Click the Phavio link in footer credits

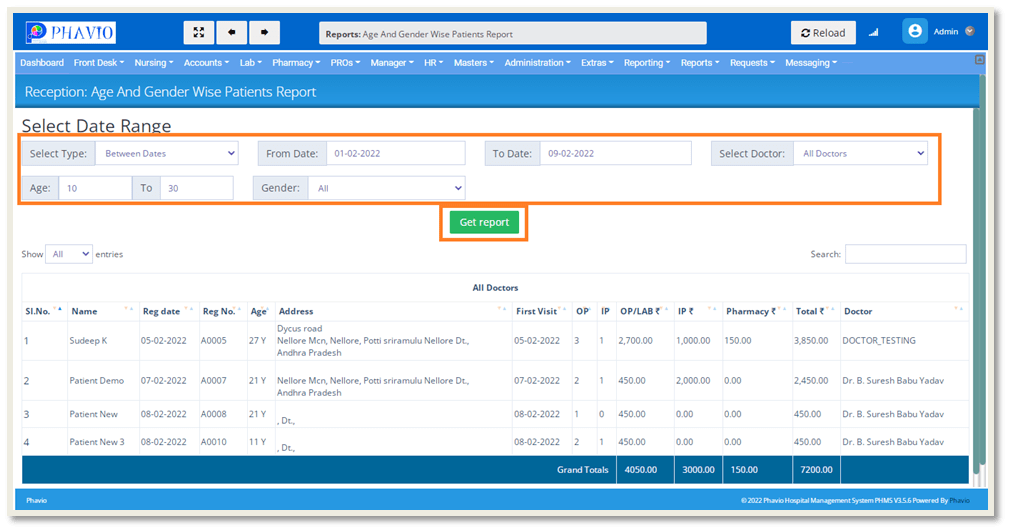coord(959,500)
